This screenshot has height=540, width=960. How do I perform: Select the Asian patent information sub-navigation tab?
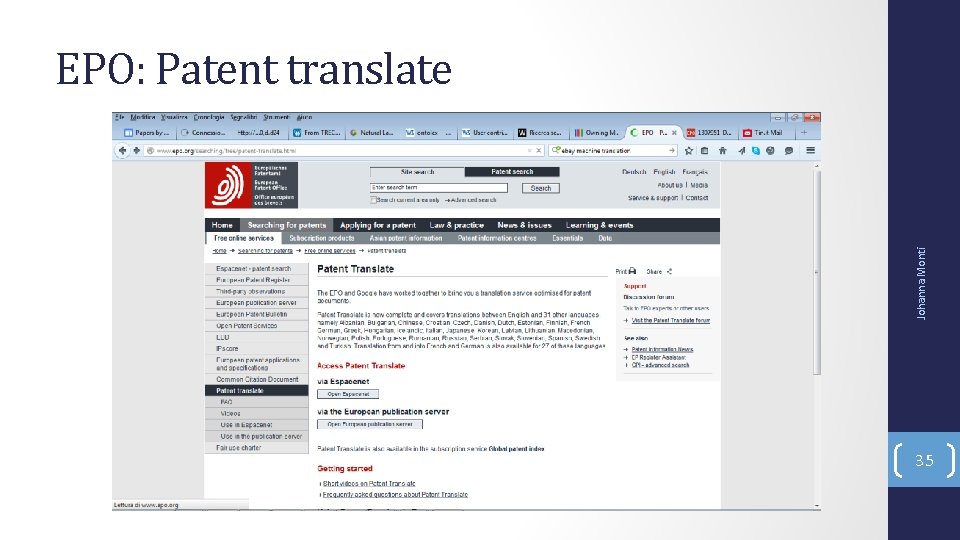[405, 238]
